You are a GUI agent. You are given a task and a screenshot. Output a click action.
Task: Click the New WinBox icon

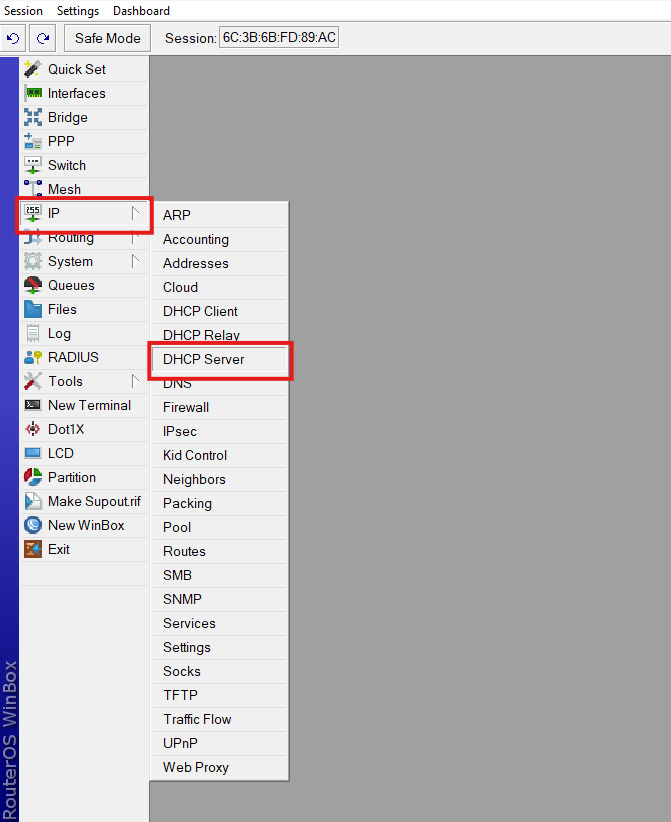tap(33, 525)
